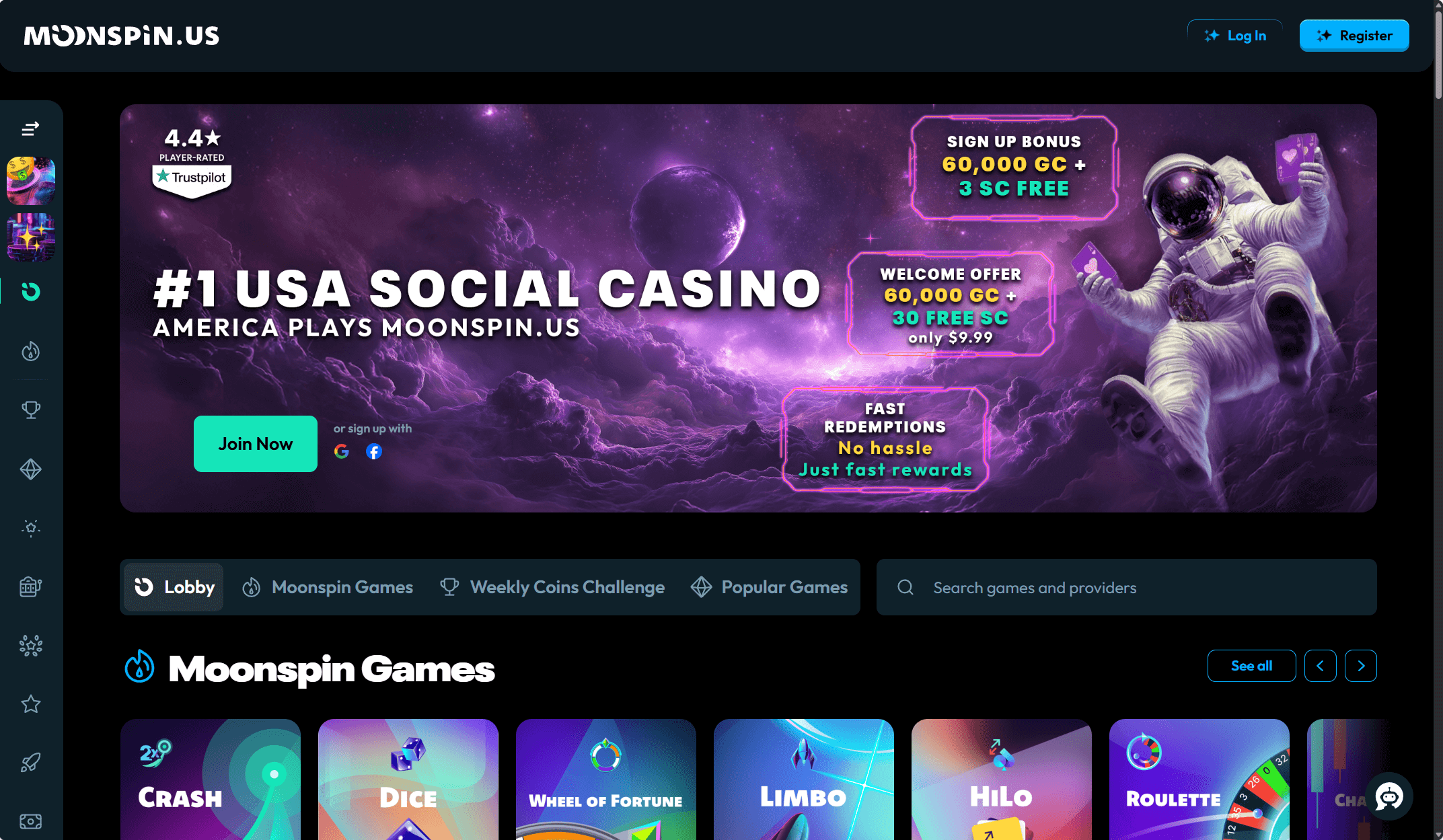Select the diamond icon in sidebar
Viewport: 1443px width, 840px height.
(30, 469)
